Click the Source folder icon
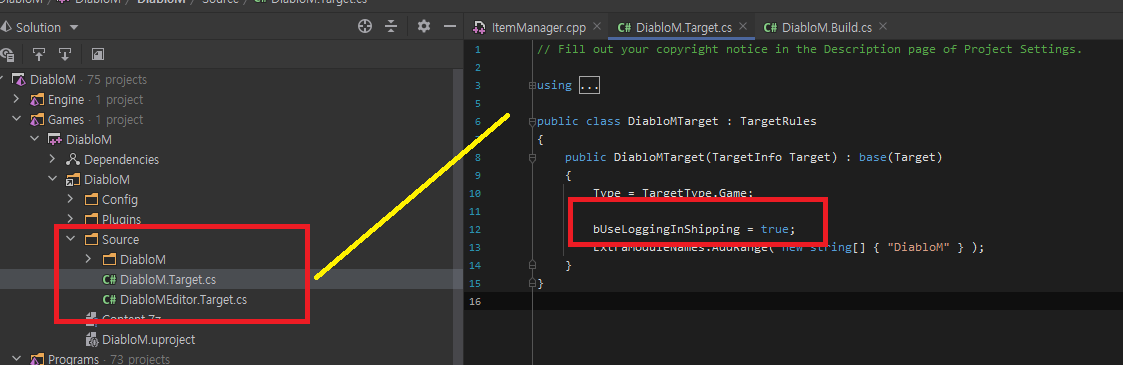The width and height of the screenshot is (1123, 365). (x=91, y=240)
